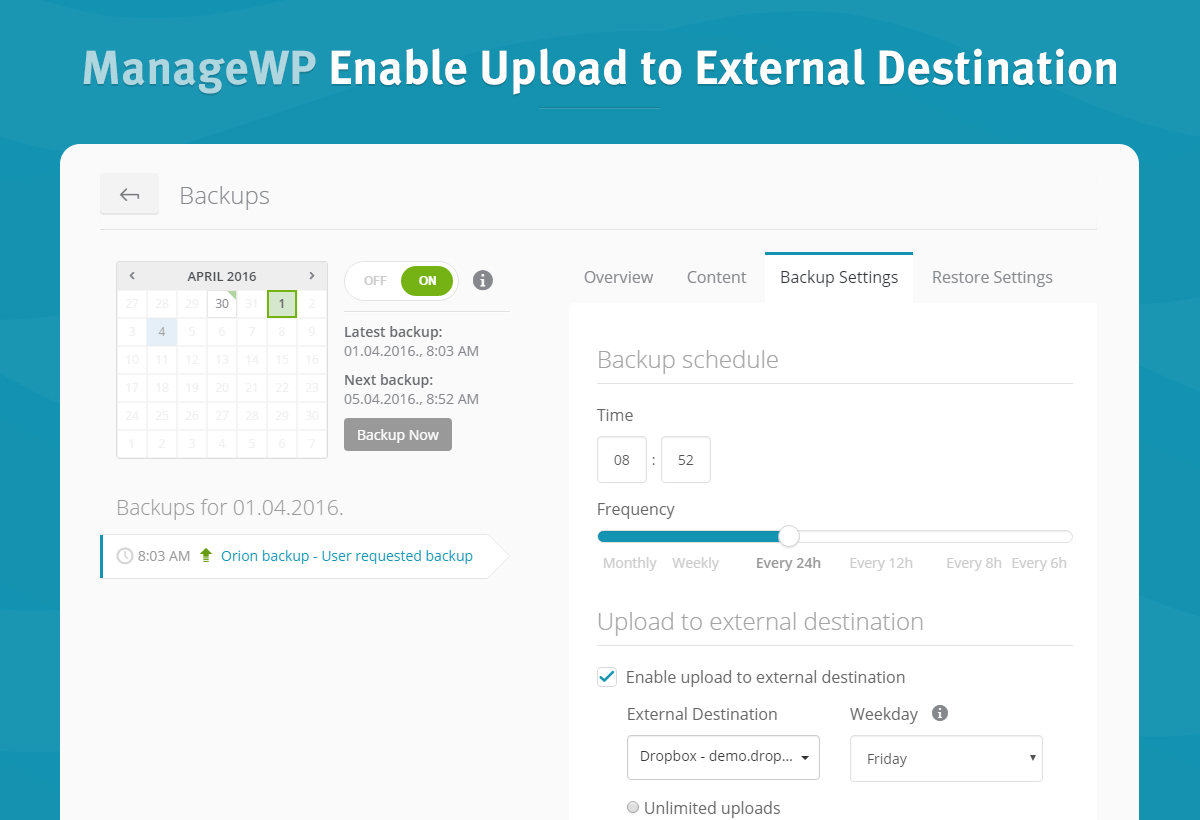Select day 12 in the calendar
Viewport: 1200px width, 820px height.
click(x=192, y=360)
